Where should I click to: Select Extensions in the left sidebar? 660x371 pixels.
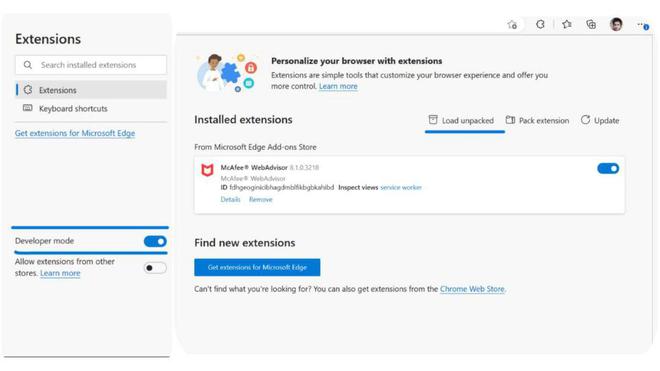pos(91,90)
